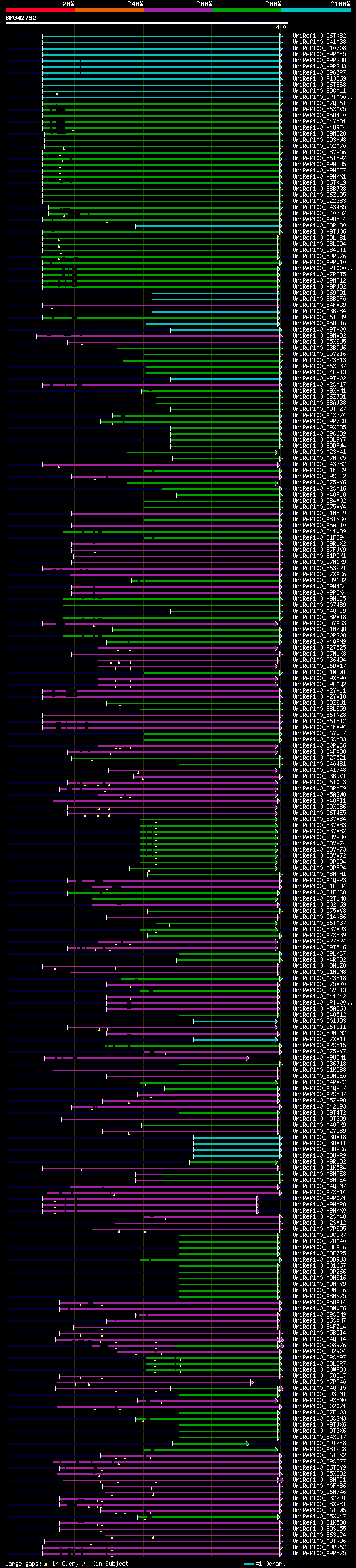
Task: Select hit UniRef100_Q02069
Action: (x=319, y=904)
